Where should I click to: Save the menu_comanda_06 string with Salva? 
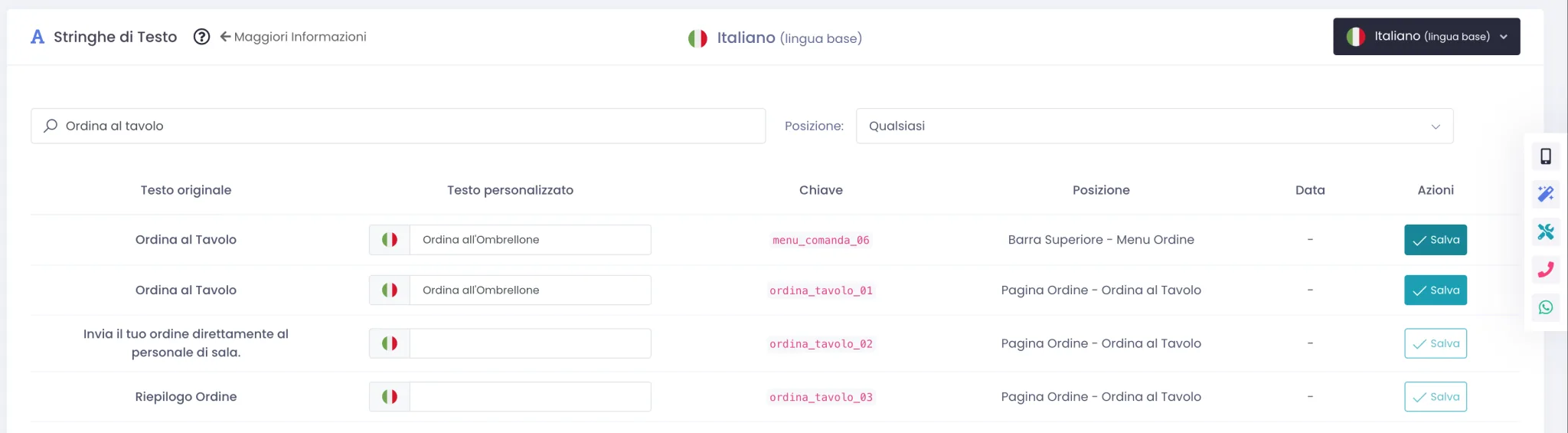(1436, 240)
